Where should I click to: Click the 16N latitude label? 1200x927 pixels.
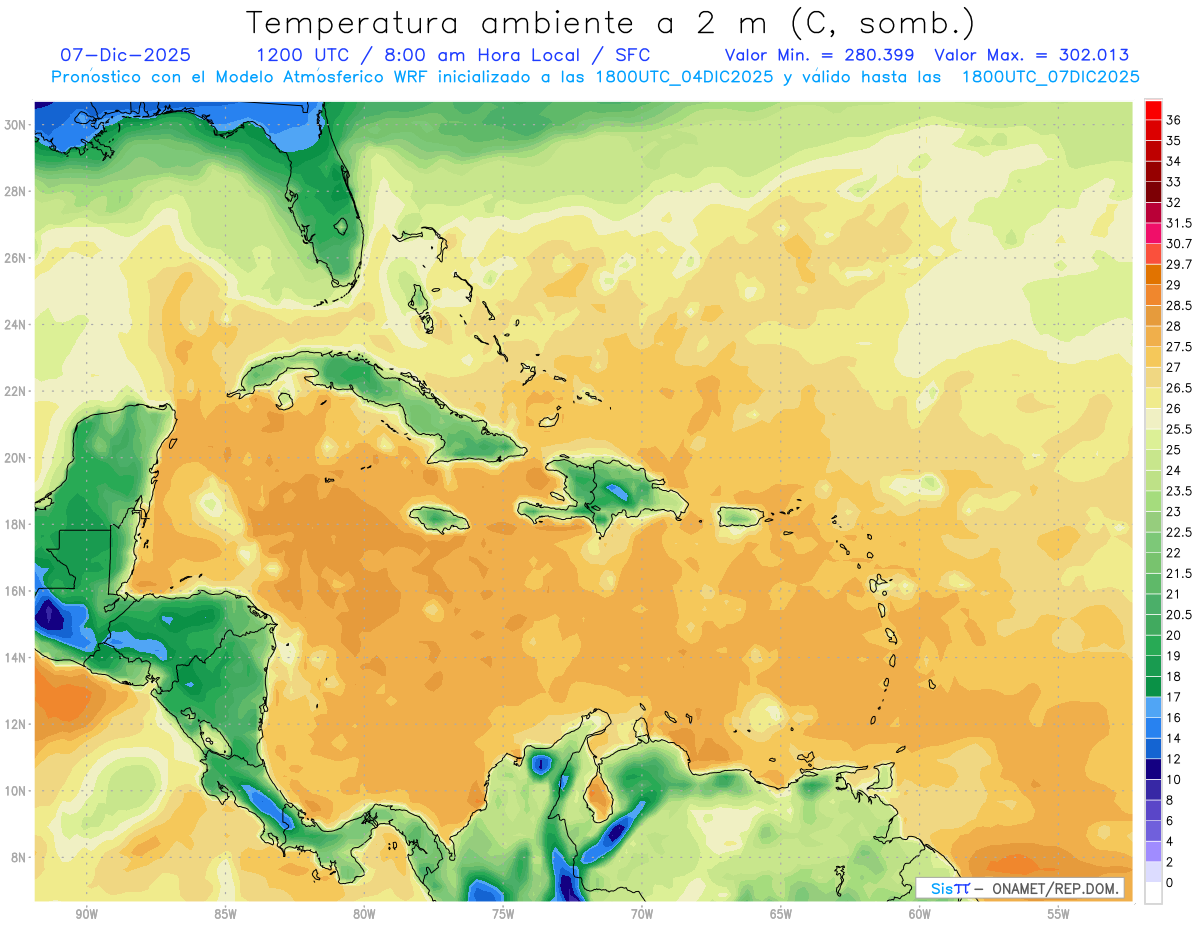click(17, 591)
